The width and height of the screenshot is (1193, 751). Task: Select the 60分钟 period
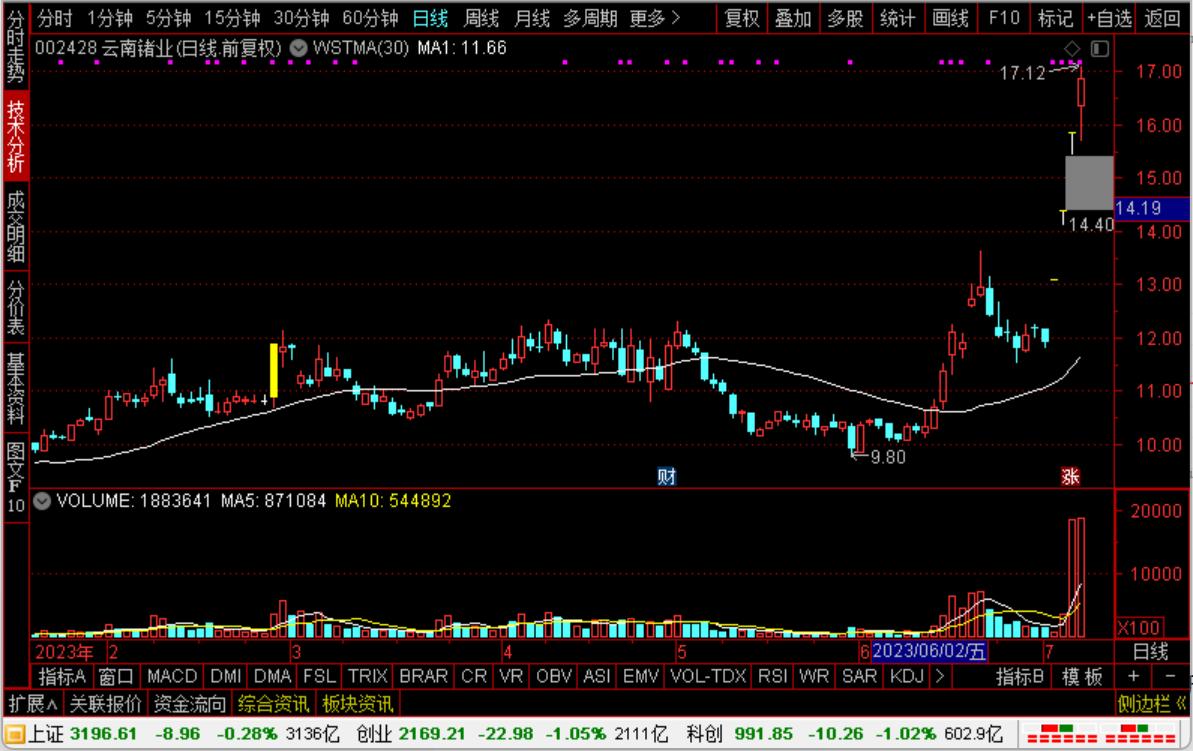371,18
